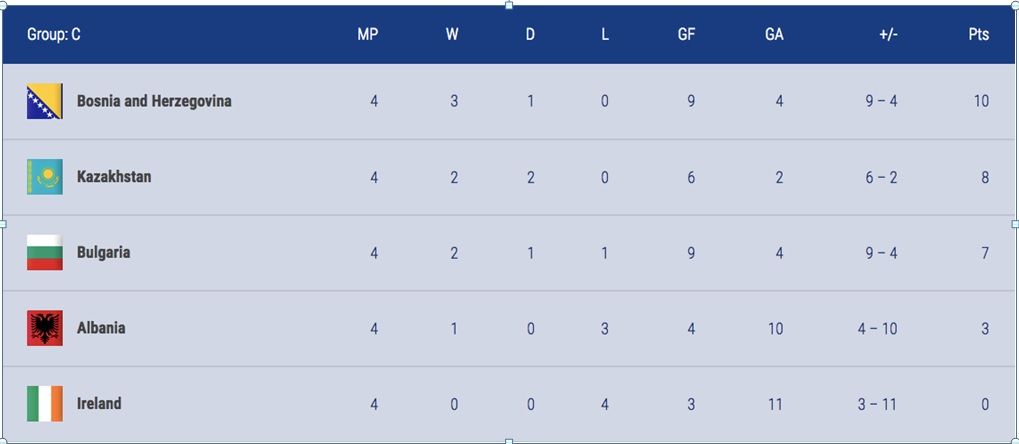Select the Bulgaria team name

click(x=103, y=252)
